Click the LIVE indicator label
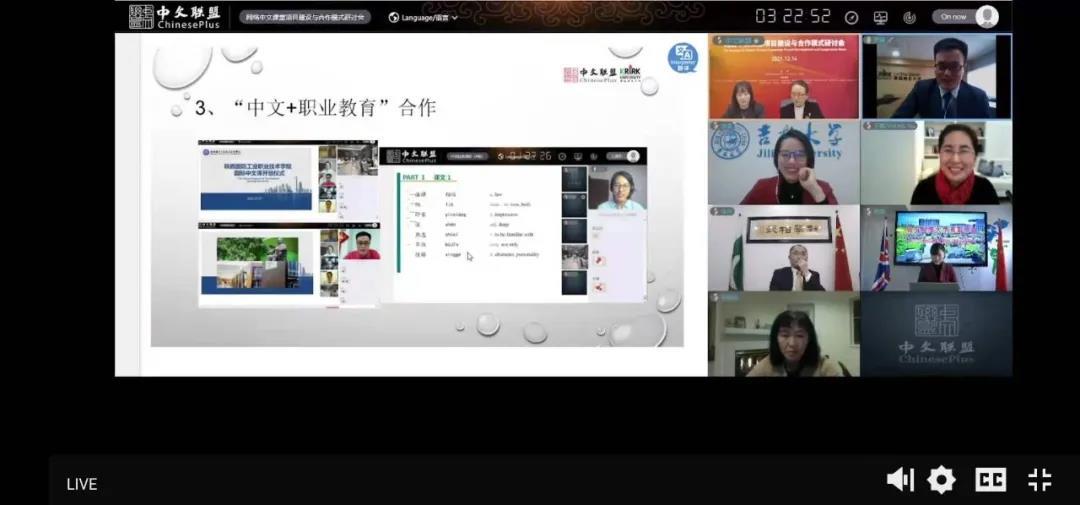 (x=81, y=484)
